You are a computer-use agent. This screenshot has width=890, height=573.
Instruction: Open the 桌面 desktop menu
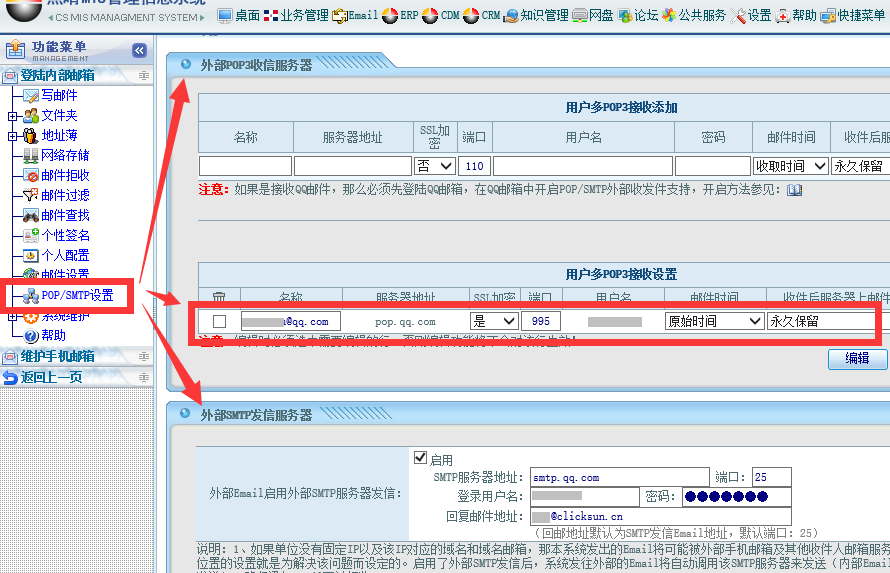tap(239, 15)
